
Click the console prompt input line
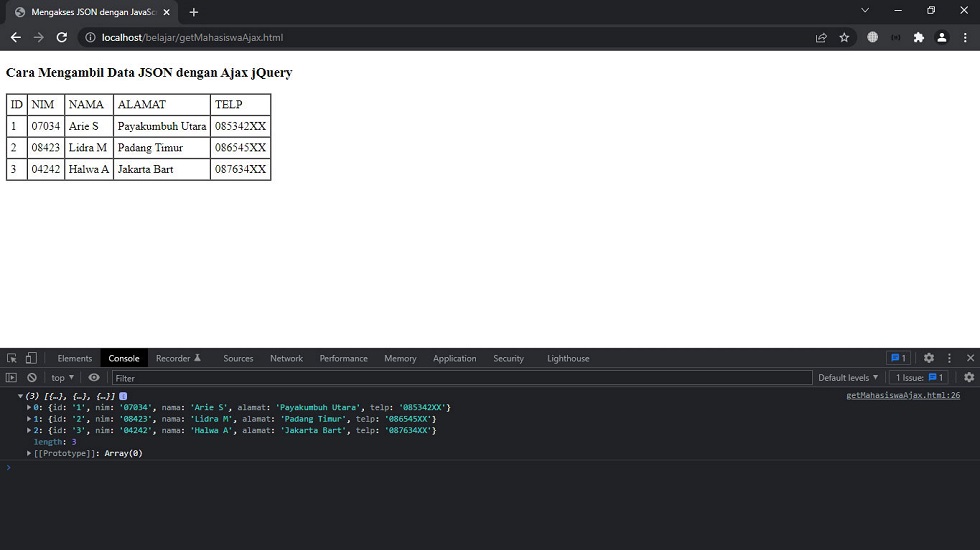click(x=490, y=468)
